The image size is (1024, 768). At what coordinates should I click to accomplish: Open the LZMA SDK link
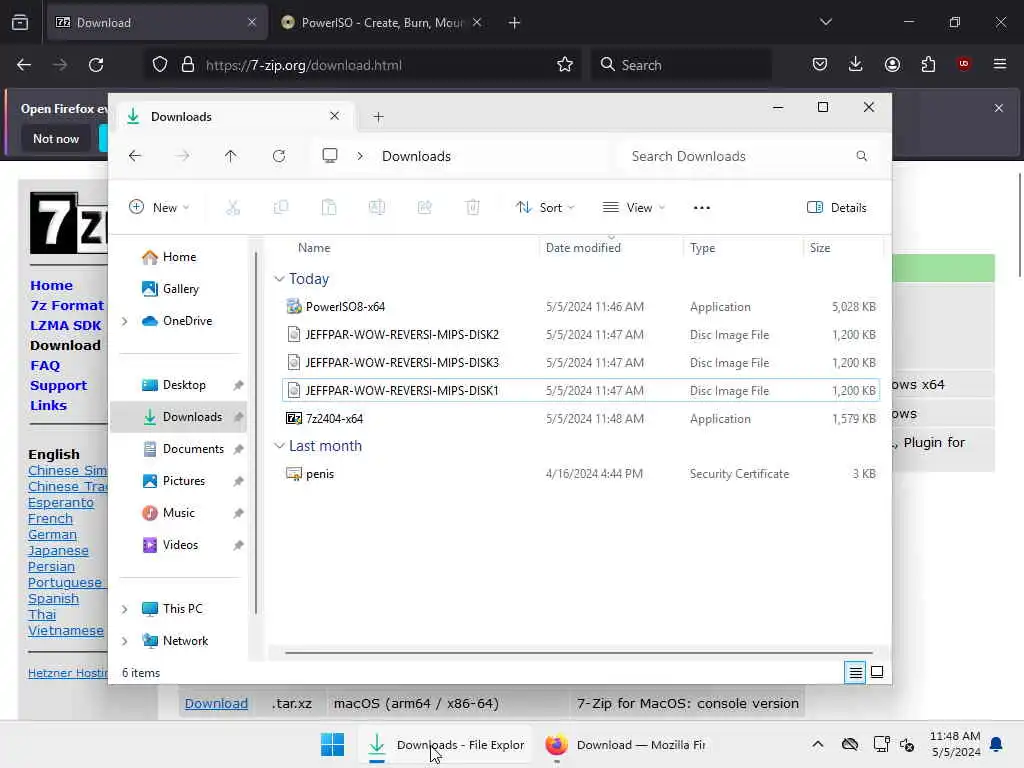click(65, 325)
